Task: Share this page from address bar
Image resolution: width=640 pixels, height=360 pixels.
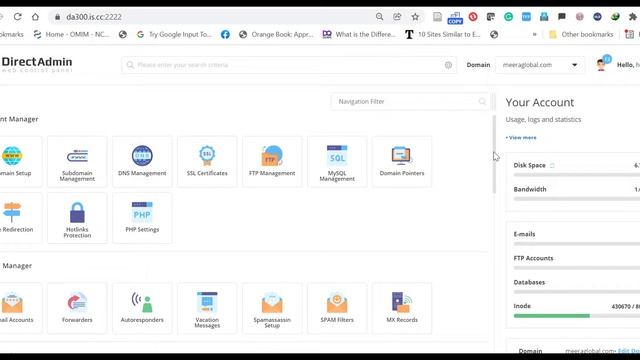Action: [x=397, y=17]
